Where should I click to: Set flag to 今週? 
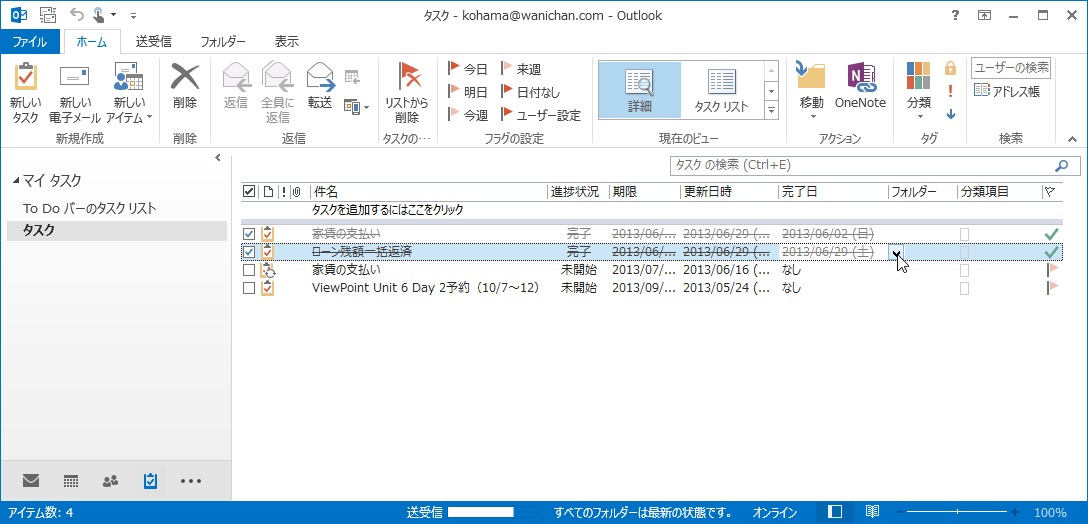pos(468,115)
